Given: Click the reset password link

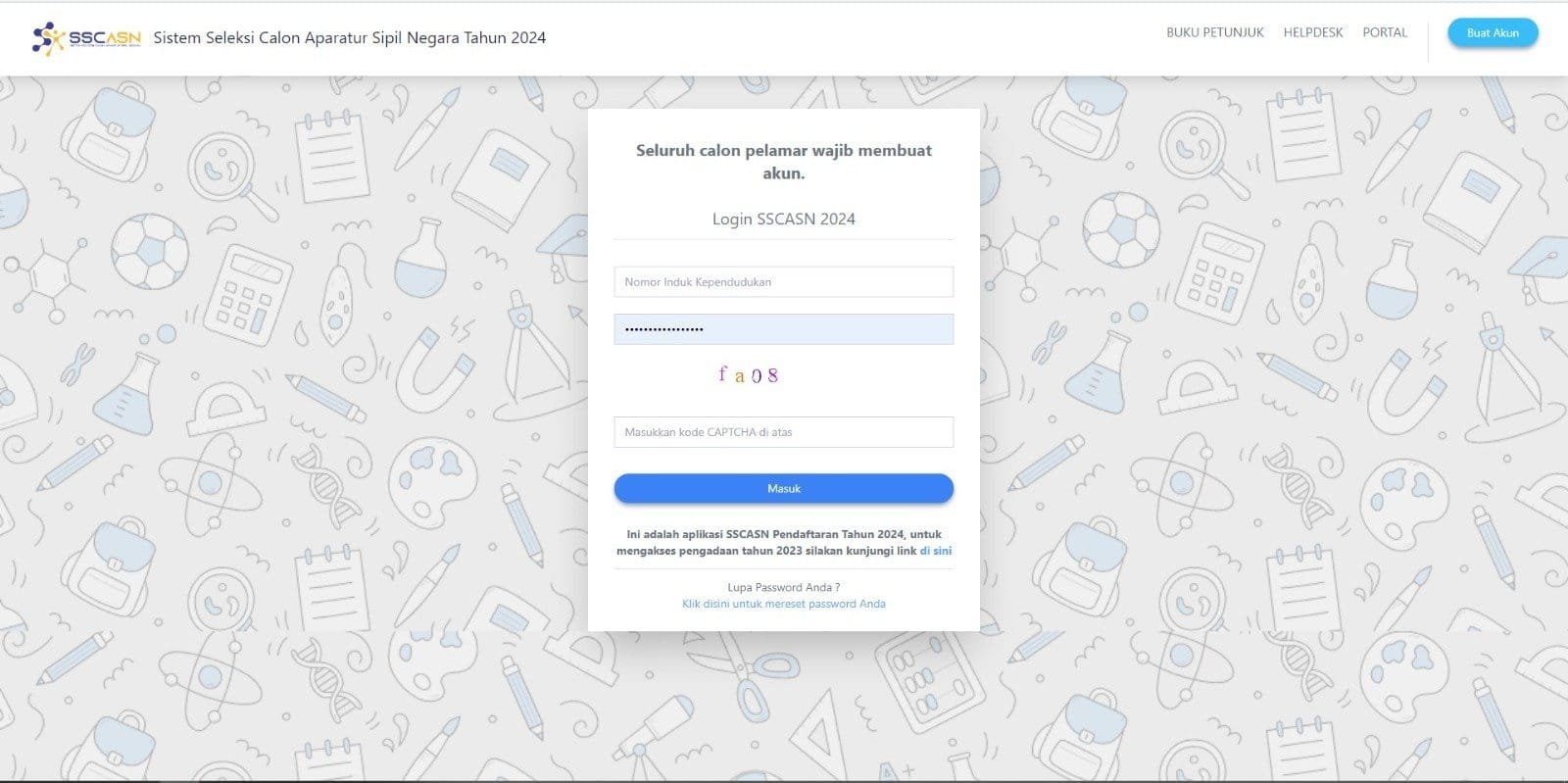Looking at the screenshot, I should tap(783, 604).
